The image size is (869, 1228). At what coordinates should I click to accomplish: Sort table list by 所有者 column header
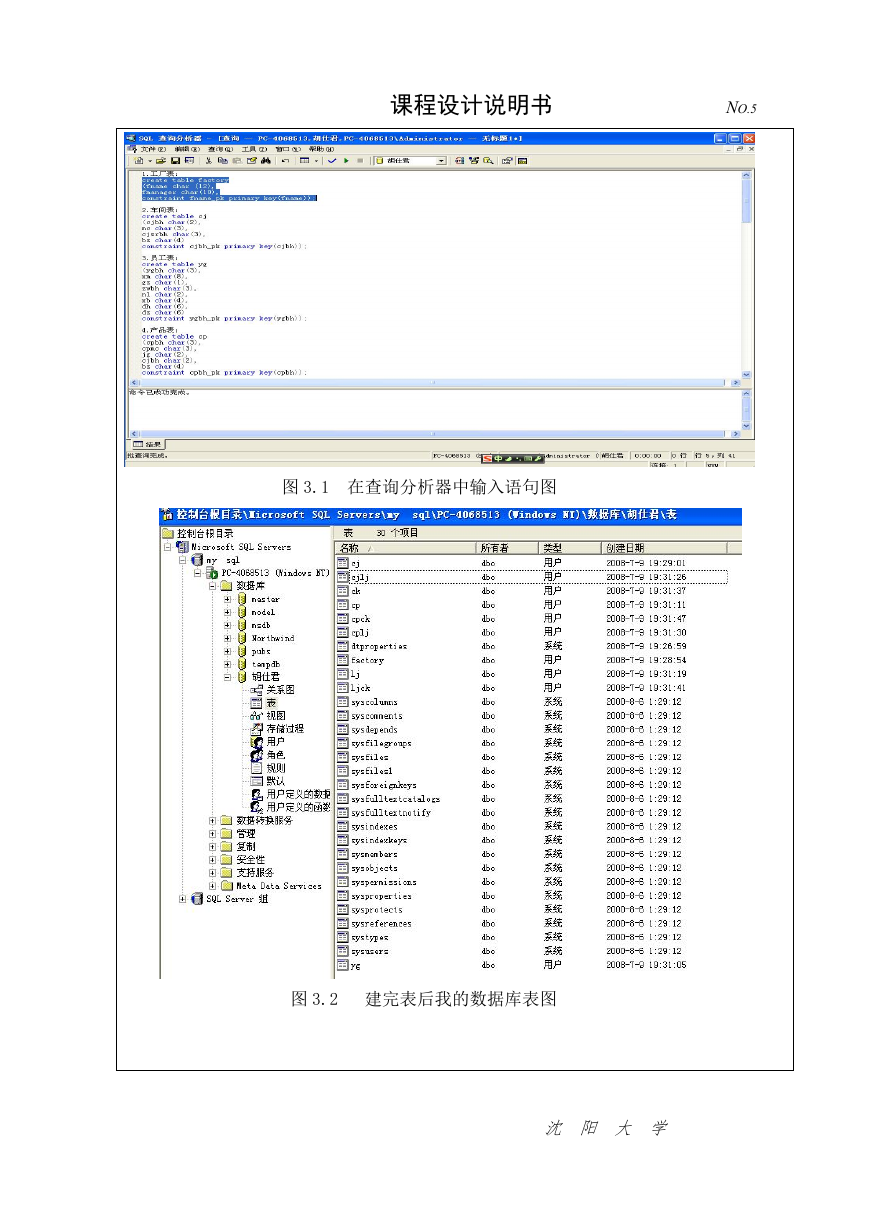click(x=508, y=548)
